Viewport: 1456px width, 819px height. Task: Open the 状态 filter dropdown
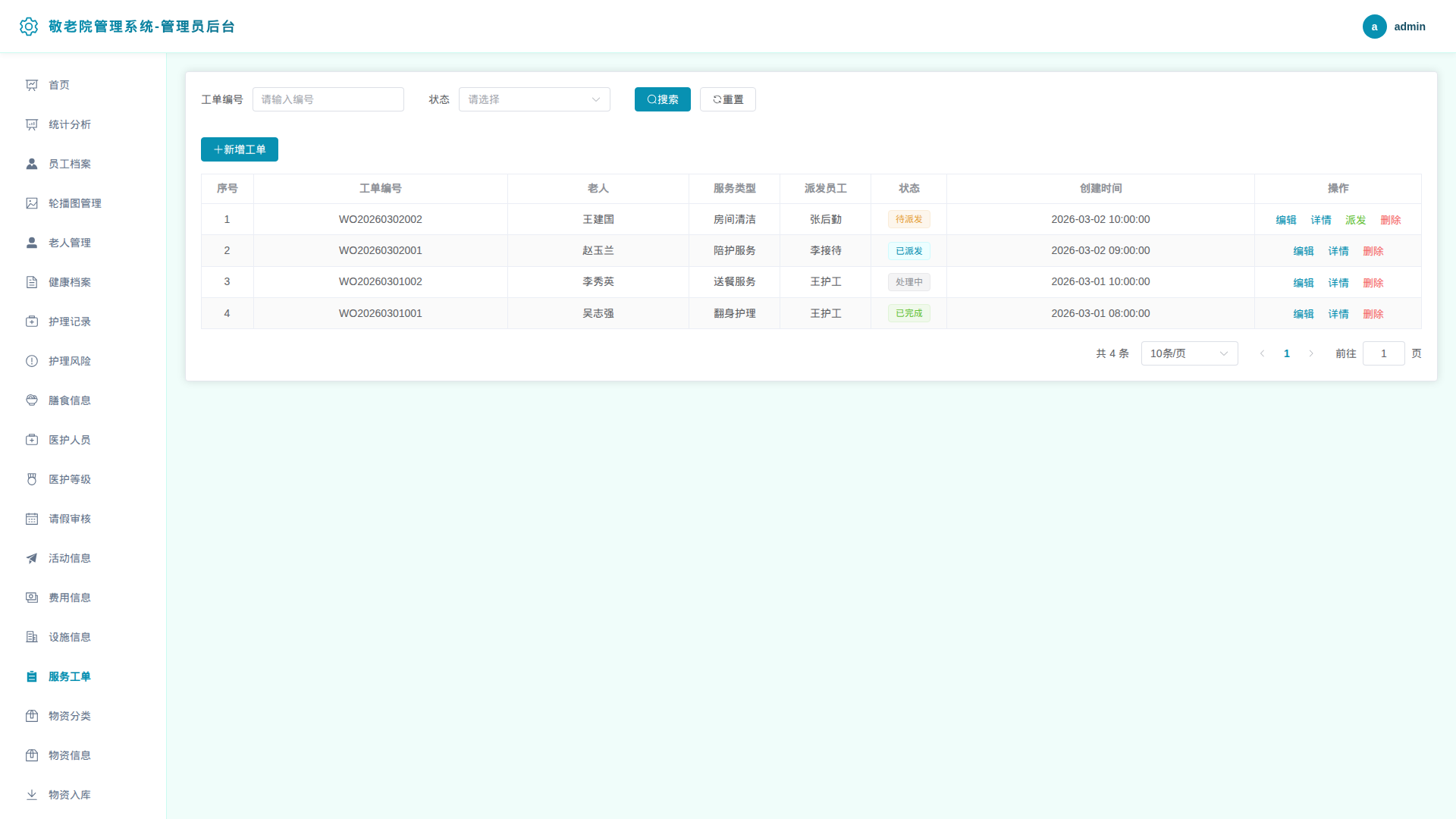[x=535, y=99]
